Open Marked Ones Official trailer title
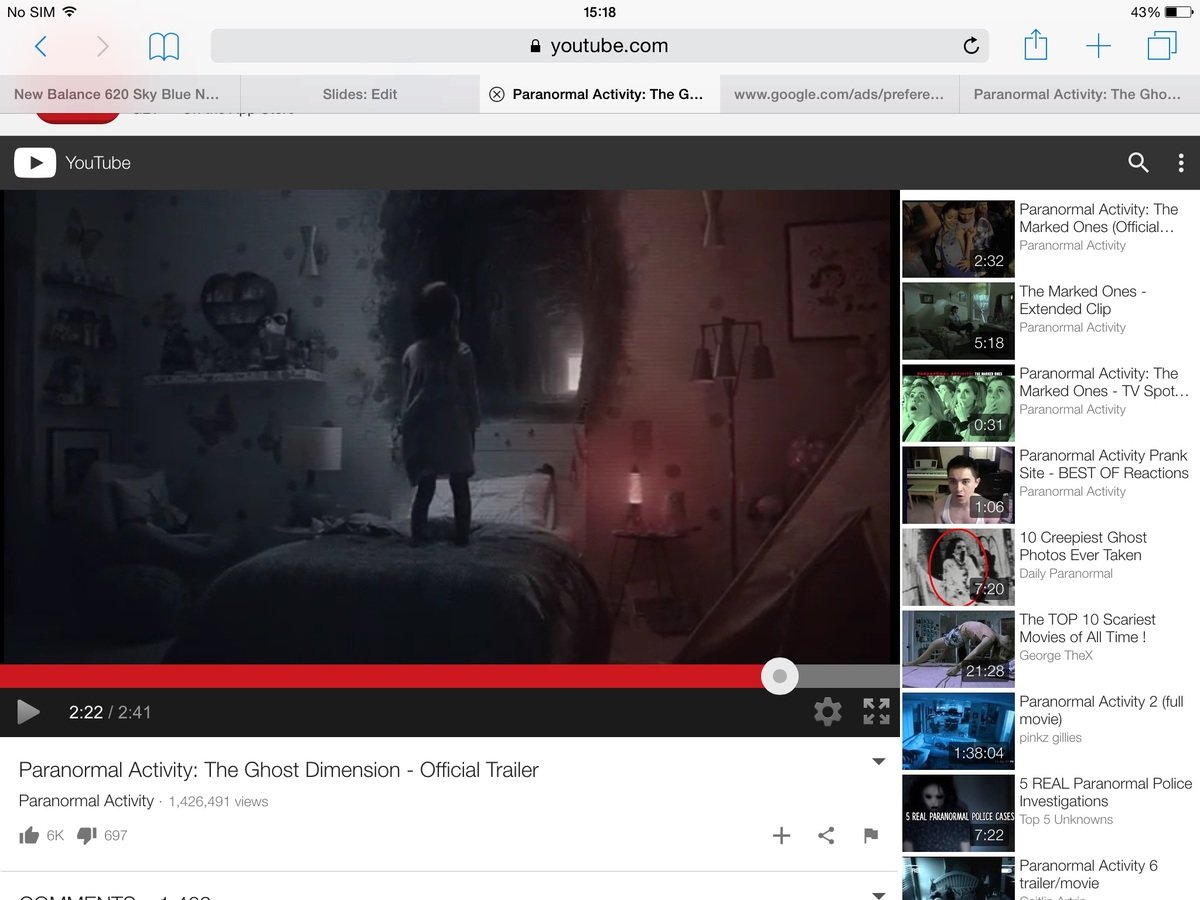Viewport: 1200px width, 900px height. tap(1098, 218)
